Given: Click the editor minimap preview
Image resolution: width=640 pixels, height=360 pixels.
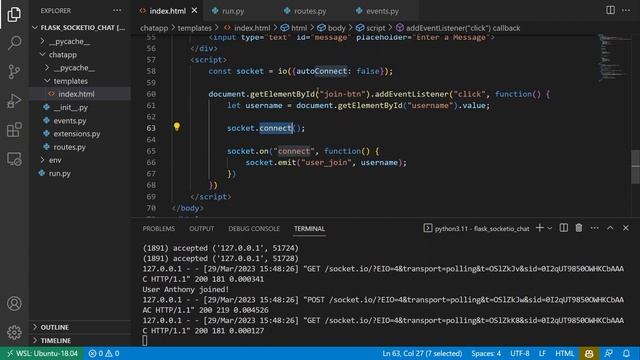Looking at the screenshot, I should click(x=613, y=57).
